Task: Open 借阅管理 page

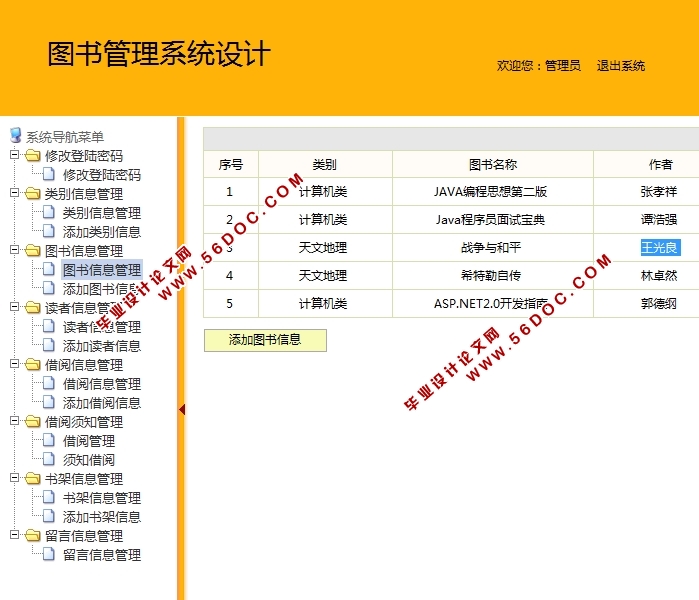Action: coord(89,441)
